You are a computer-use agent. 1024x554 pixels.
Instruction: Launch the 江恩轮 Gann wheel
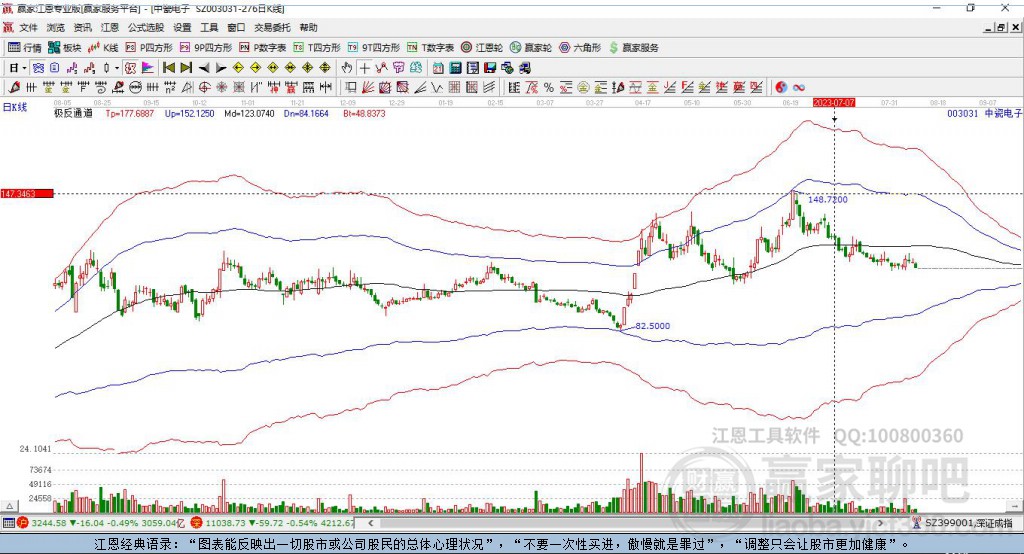(482, 48)
